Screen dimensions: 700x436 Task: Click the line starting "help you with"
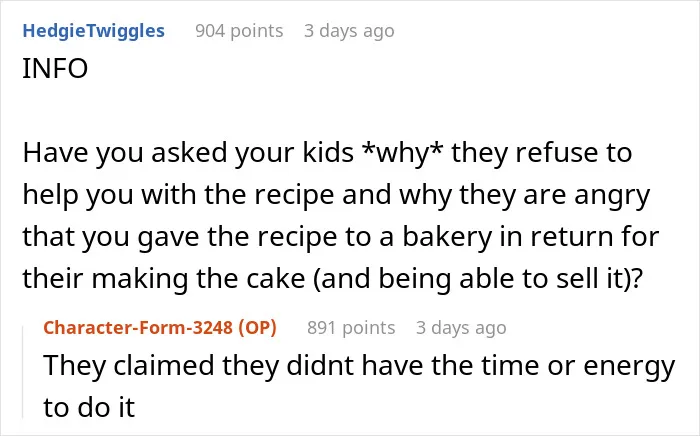(x=336, y=195)
